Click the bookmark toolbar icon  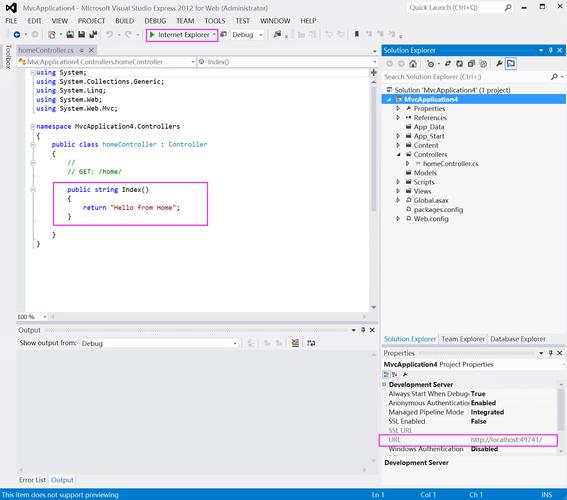357,34
